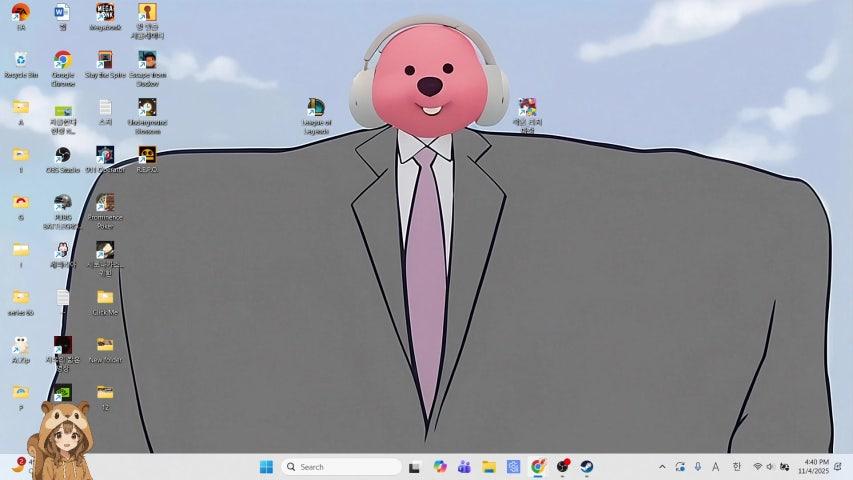Open the Click Me folder
This screenshot has width=853, height=480.
[x=105, y=298]
